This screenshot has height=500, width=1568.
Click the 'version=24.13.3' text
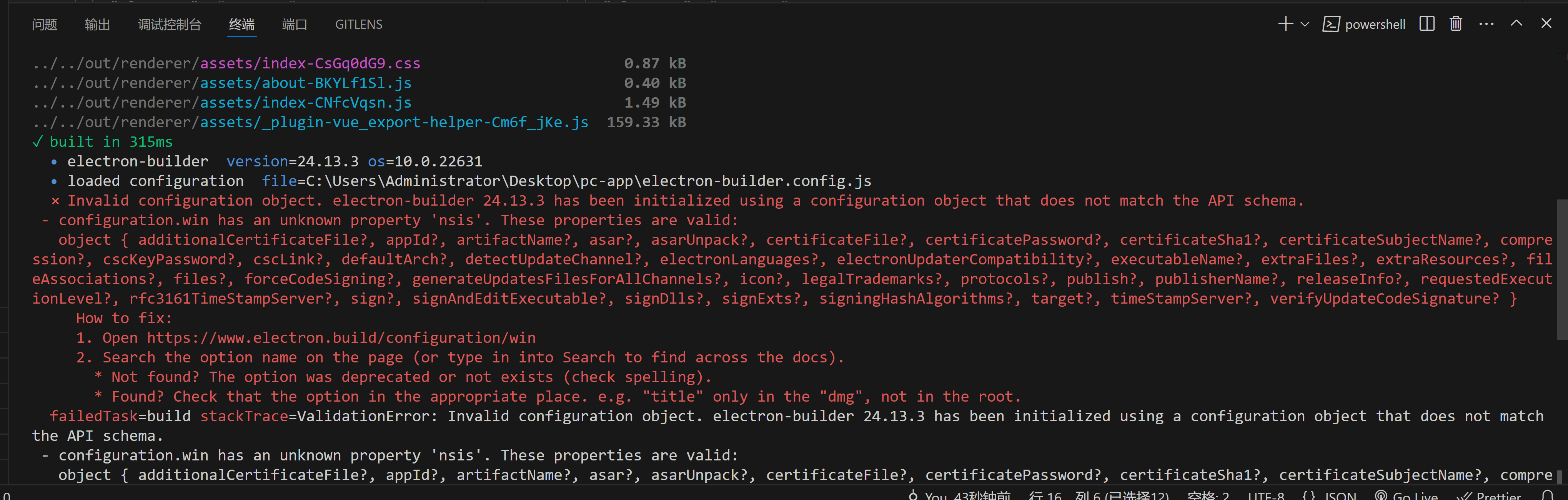[293, 161]
